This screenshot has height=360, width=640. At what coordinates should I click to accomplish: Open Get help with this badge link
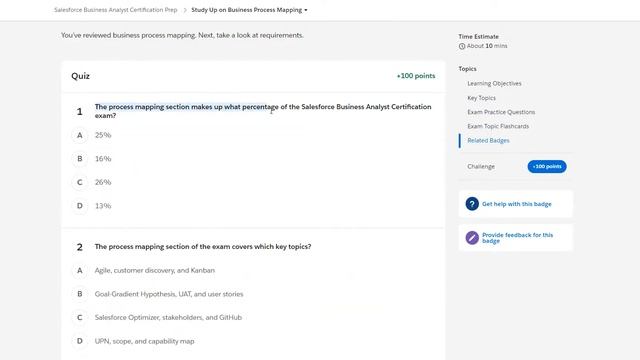pyautogui.click(x=516, y=204)
